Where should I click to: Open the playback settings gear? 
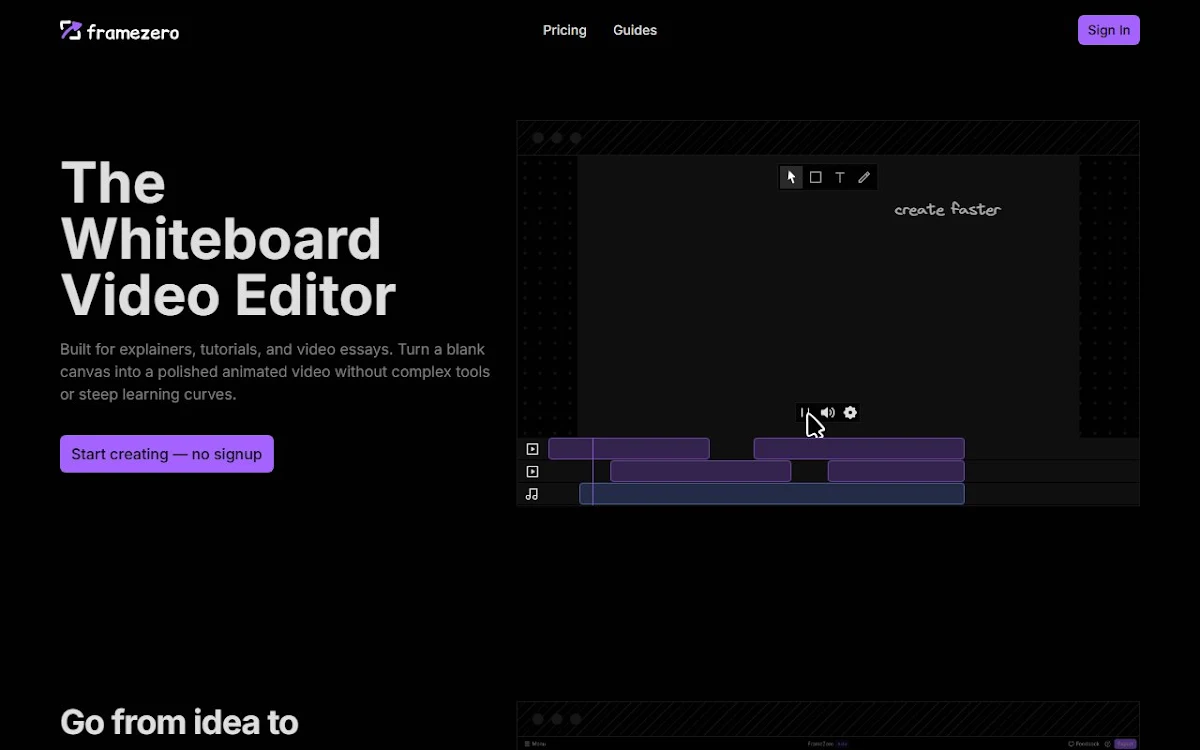click(850, 412)
